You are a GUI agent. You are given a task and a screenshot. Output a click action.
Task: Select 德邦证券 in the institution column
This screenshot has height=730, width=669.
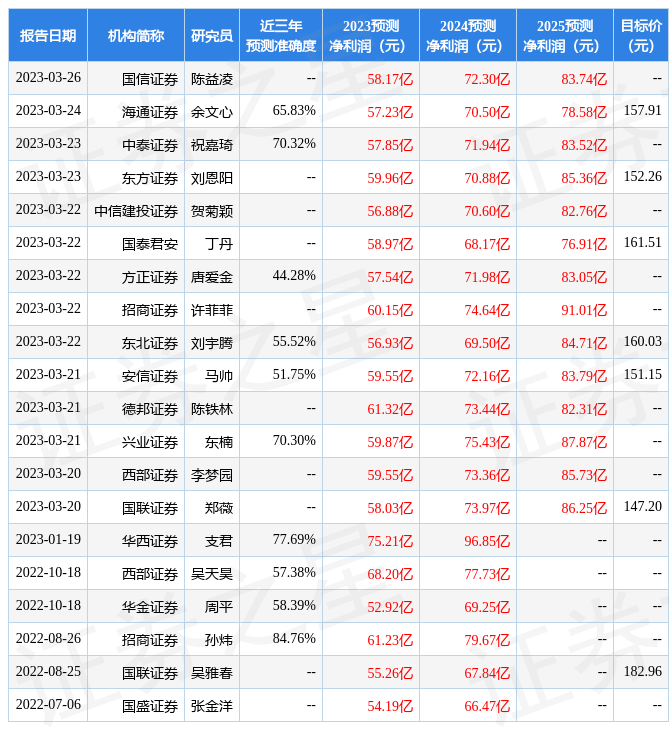tap(150, 408)
